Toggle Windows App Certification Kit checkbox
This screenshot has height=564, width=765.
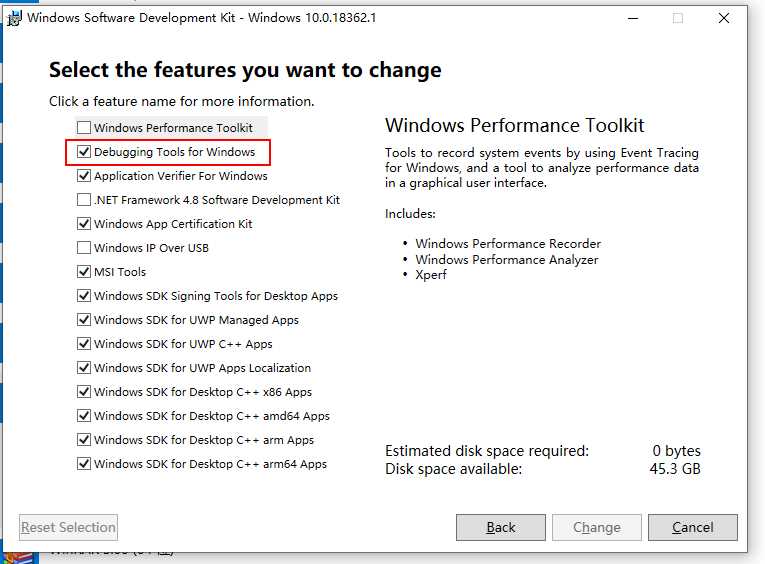pos(84,223)
